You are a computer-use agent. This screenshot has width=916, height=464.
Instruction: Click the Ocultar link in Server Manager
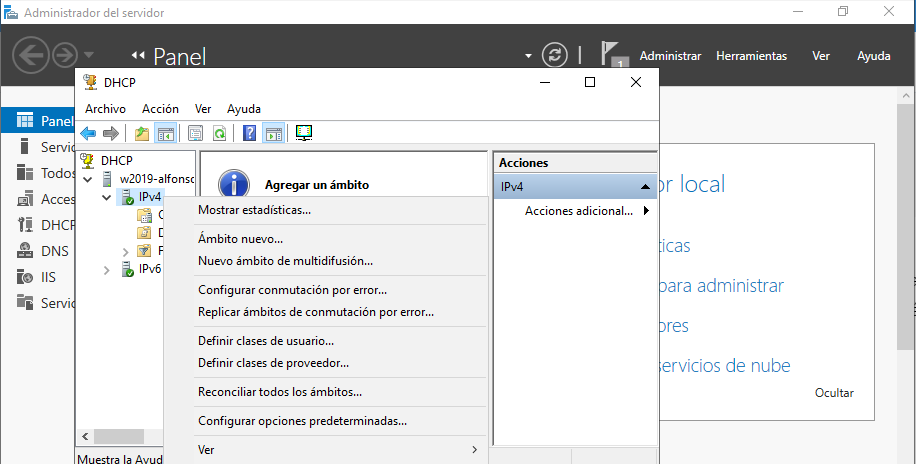click(x=834, y=393)
